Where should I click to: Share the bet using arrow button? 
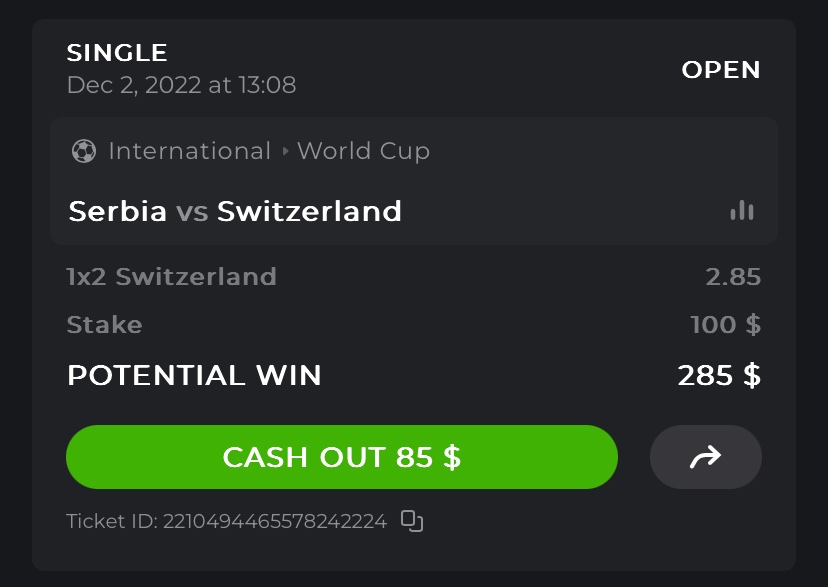point(705,458)
